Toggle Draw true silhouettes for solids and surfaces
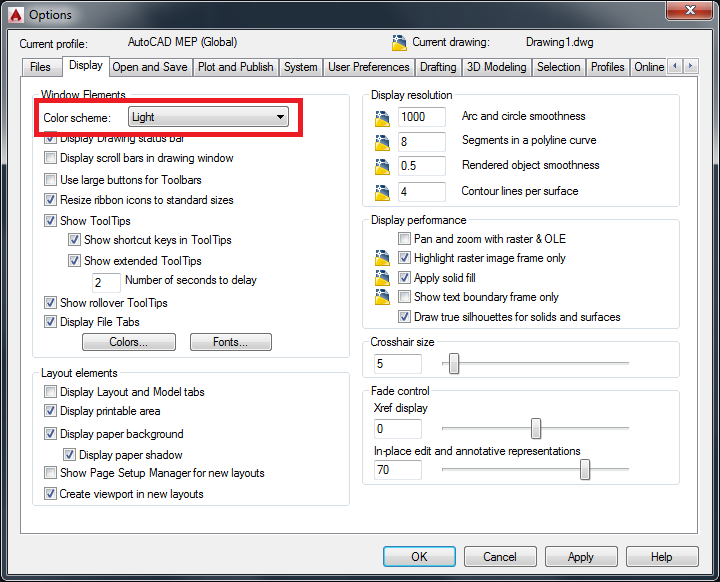 [404, 316]
